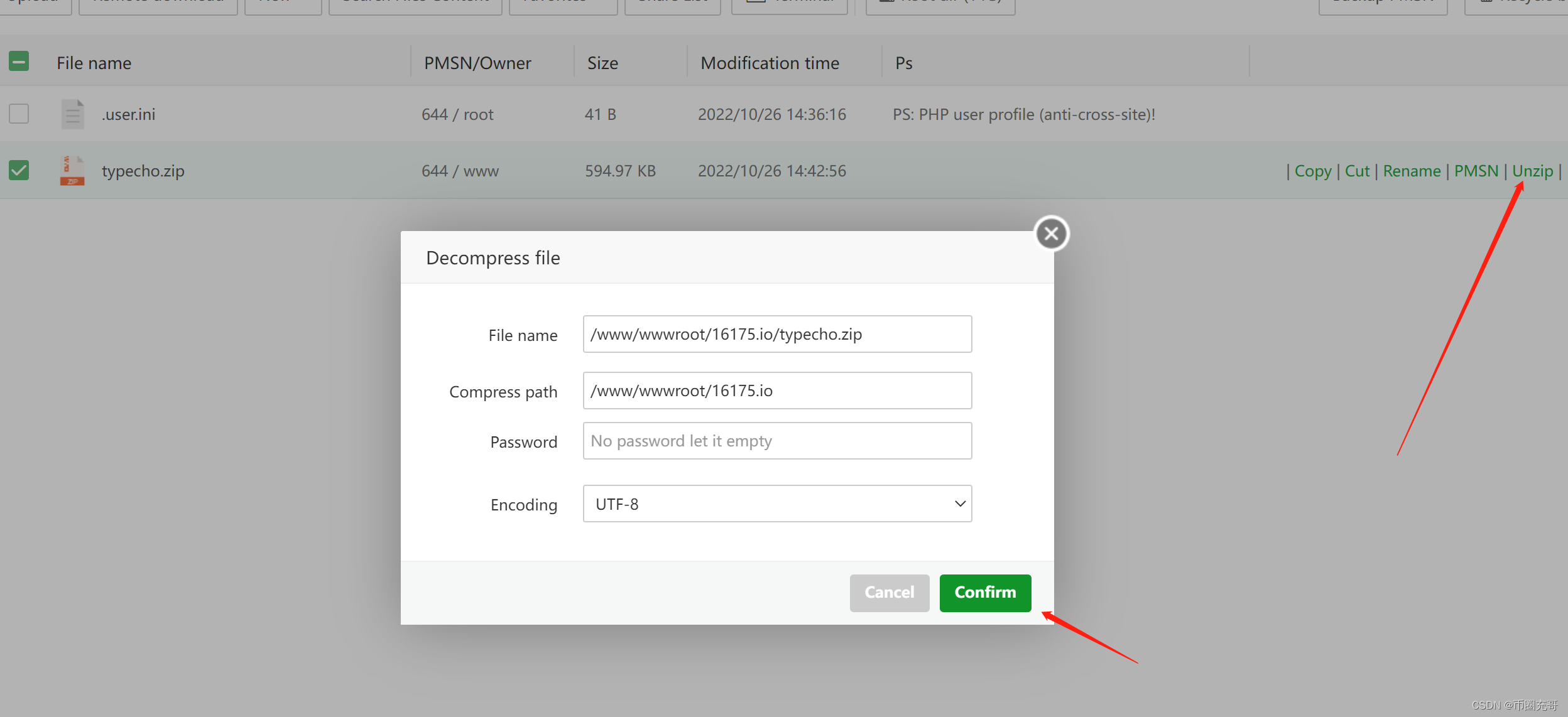1568x717 pixels.
Task: Uncheck the typecho.zip row checkbox
Action: tap(19, 170)
